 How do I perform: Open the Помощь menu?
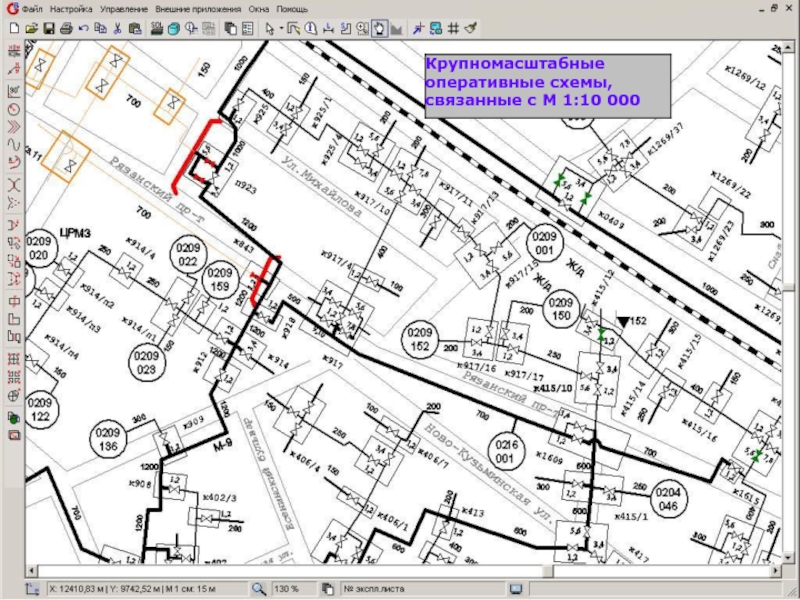click(x=293, y=8)
